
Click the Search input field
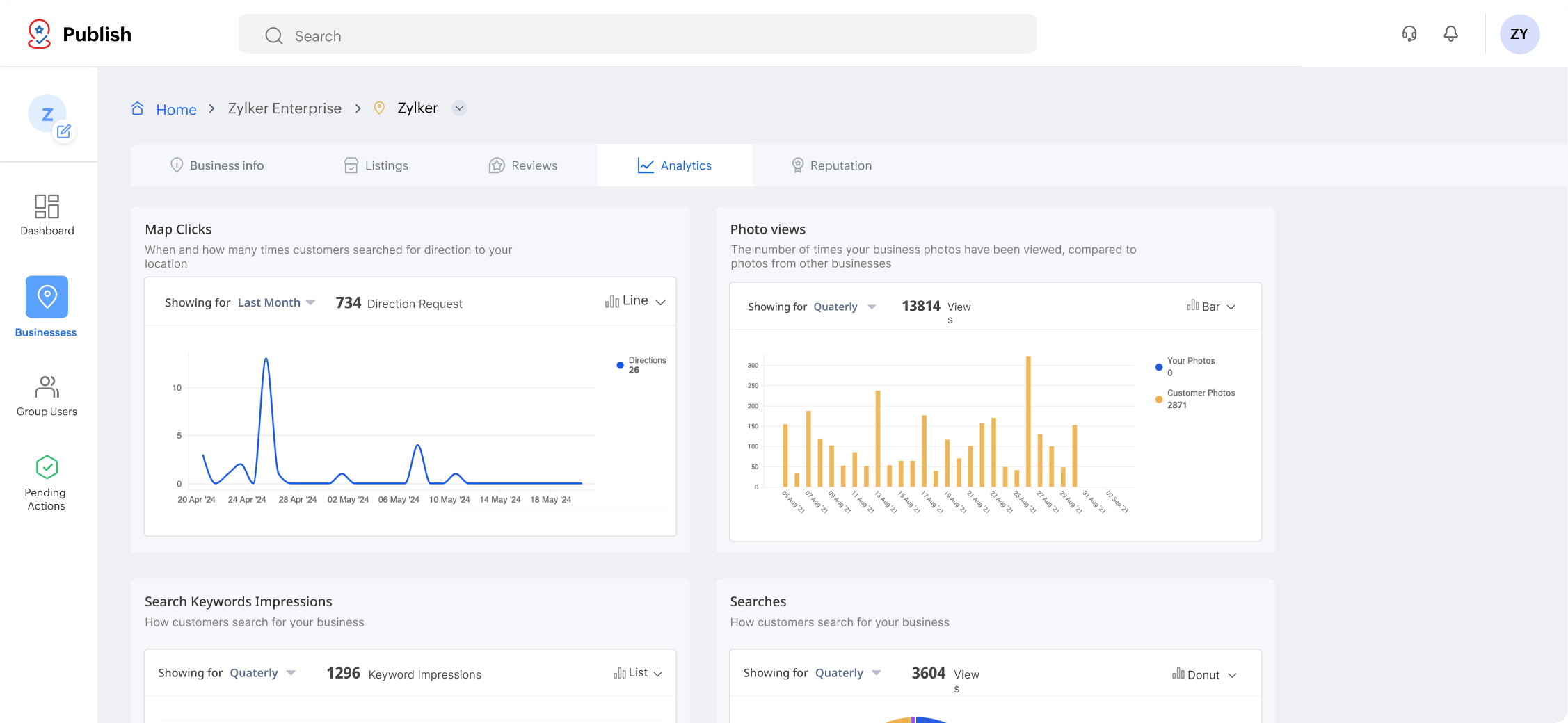click(x=637, y=35)
